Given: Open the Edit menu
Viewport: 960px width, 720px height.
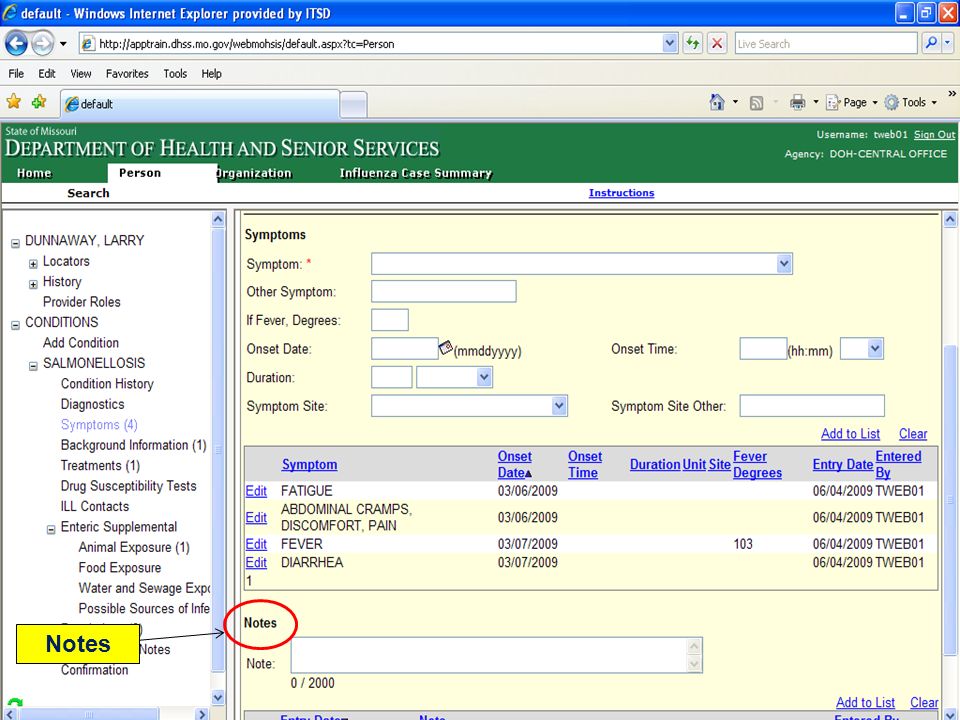Looking at the screenshot, I should click(47, 73).
